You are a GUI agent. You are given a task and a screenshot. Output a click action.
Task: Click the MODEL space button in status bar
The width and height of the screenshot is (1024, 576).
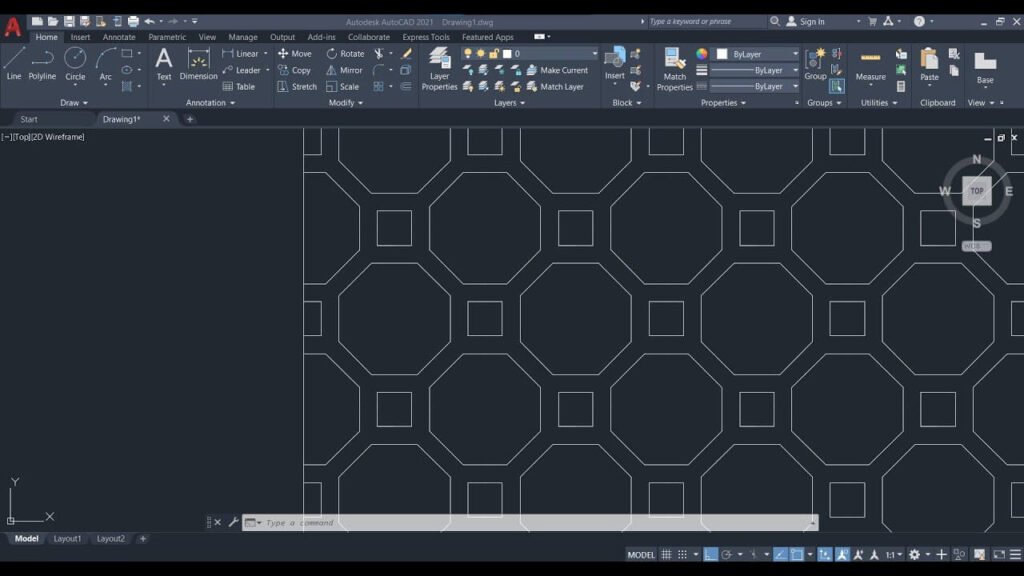pos(641,554)
